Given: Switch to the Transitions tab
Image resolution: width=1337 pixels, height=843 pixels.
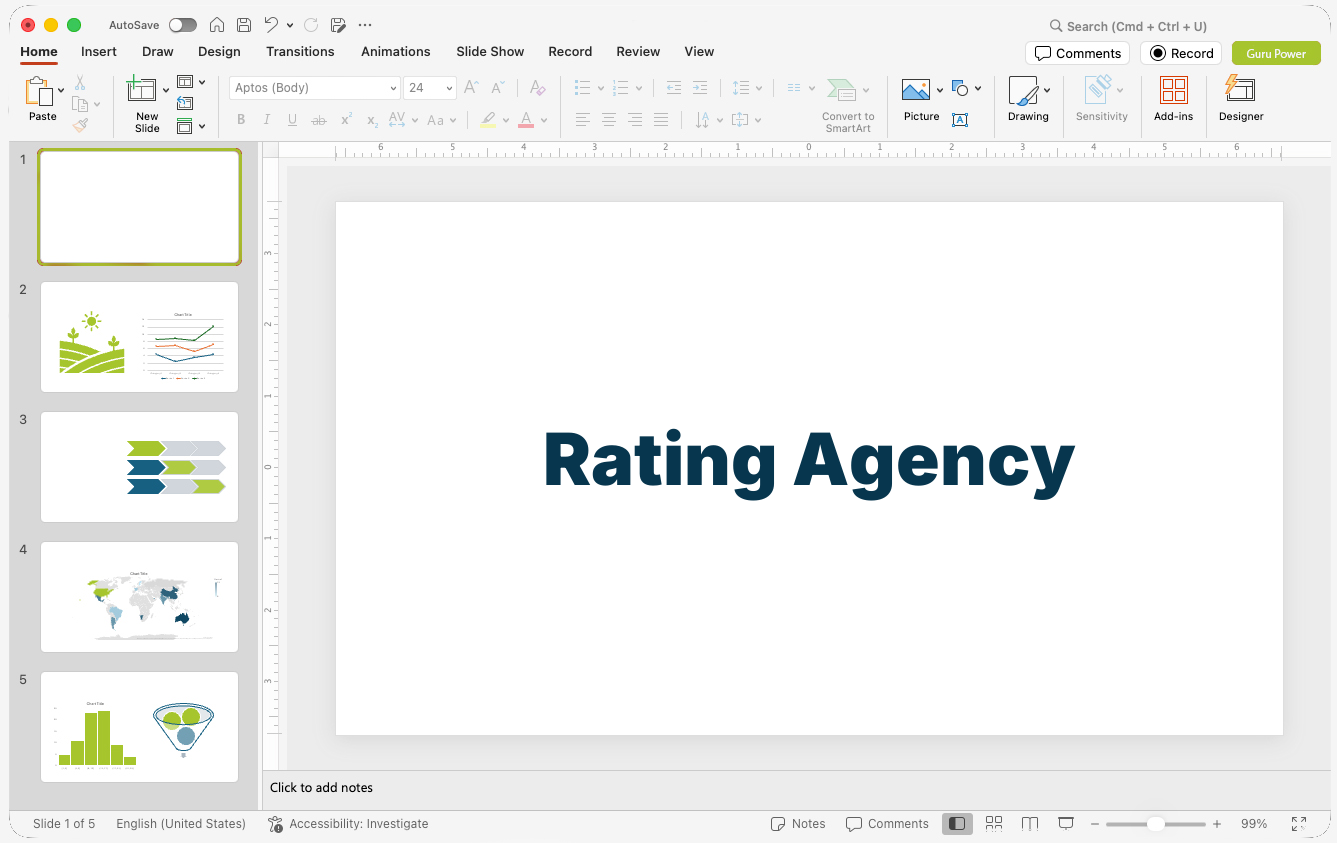Looking at the screenshot, I should 300,51.
